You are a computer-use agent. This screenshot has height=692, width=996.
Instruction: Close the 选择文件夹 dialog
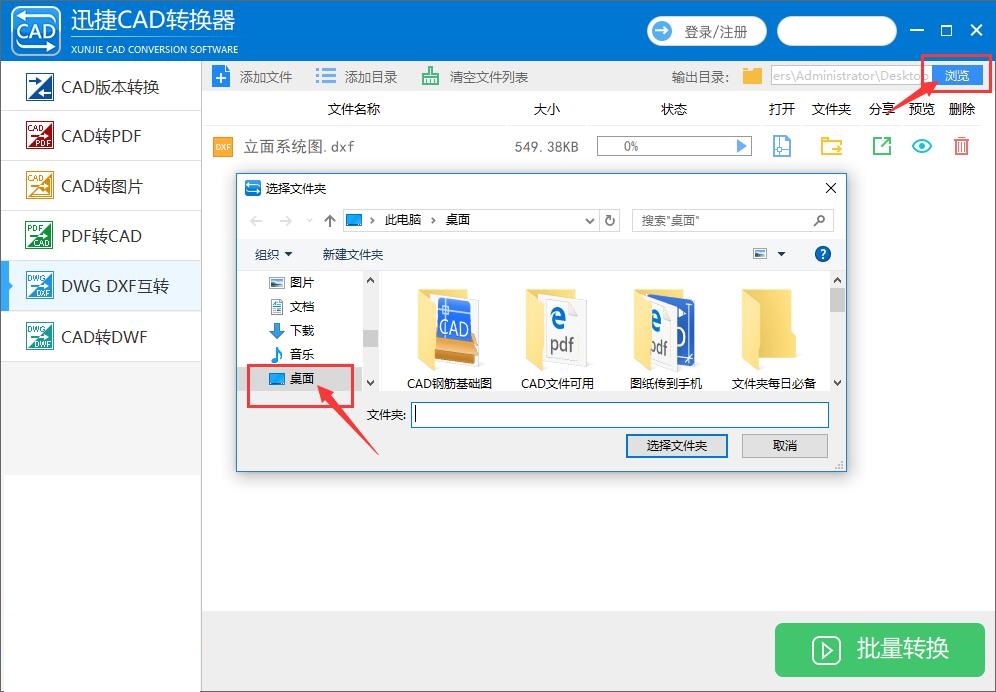(830, 188)
